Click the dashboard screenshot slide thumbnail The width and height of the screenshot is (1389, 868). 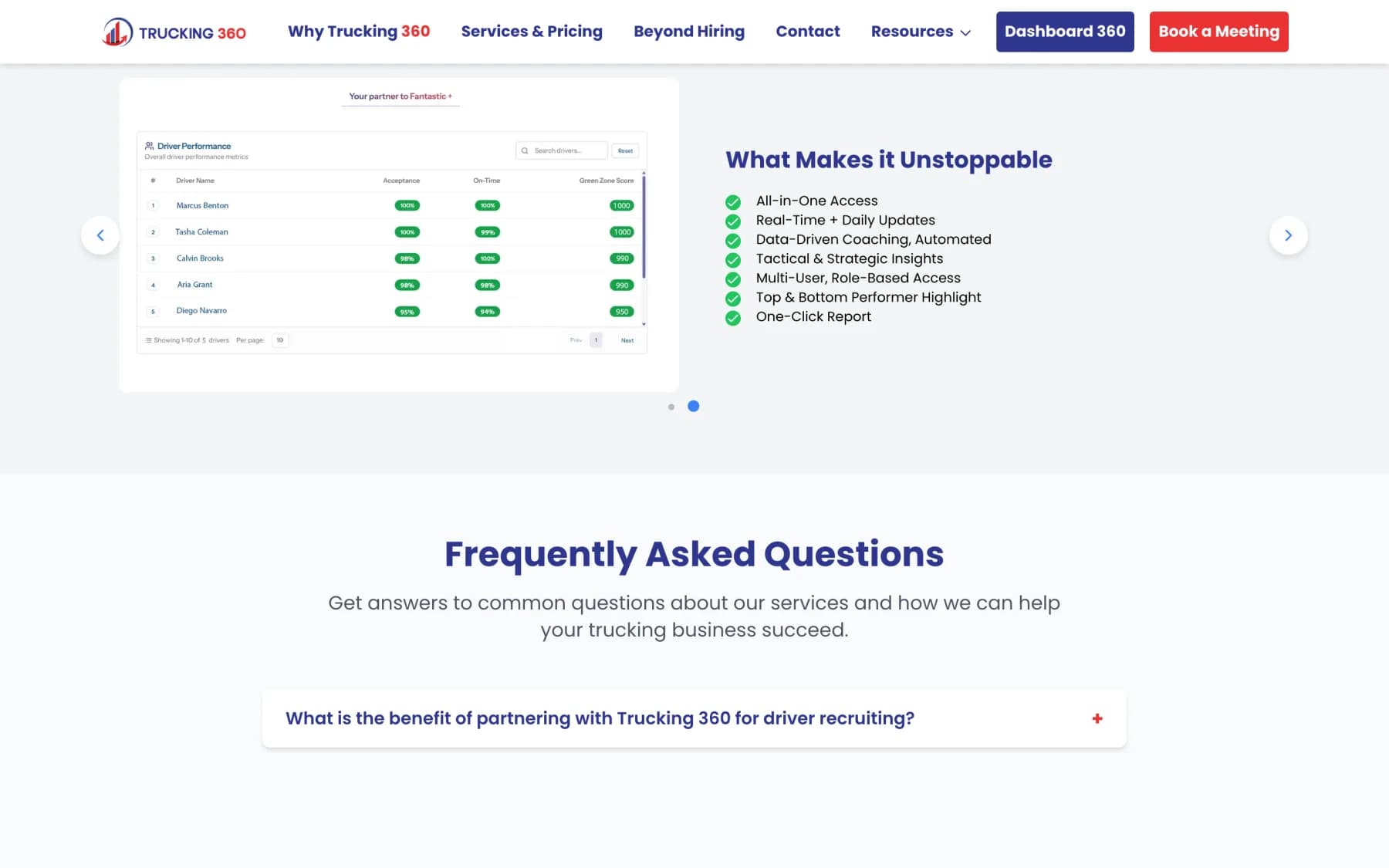399,235
